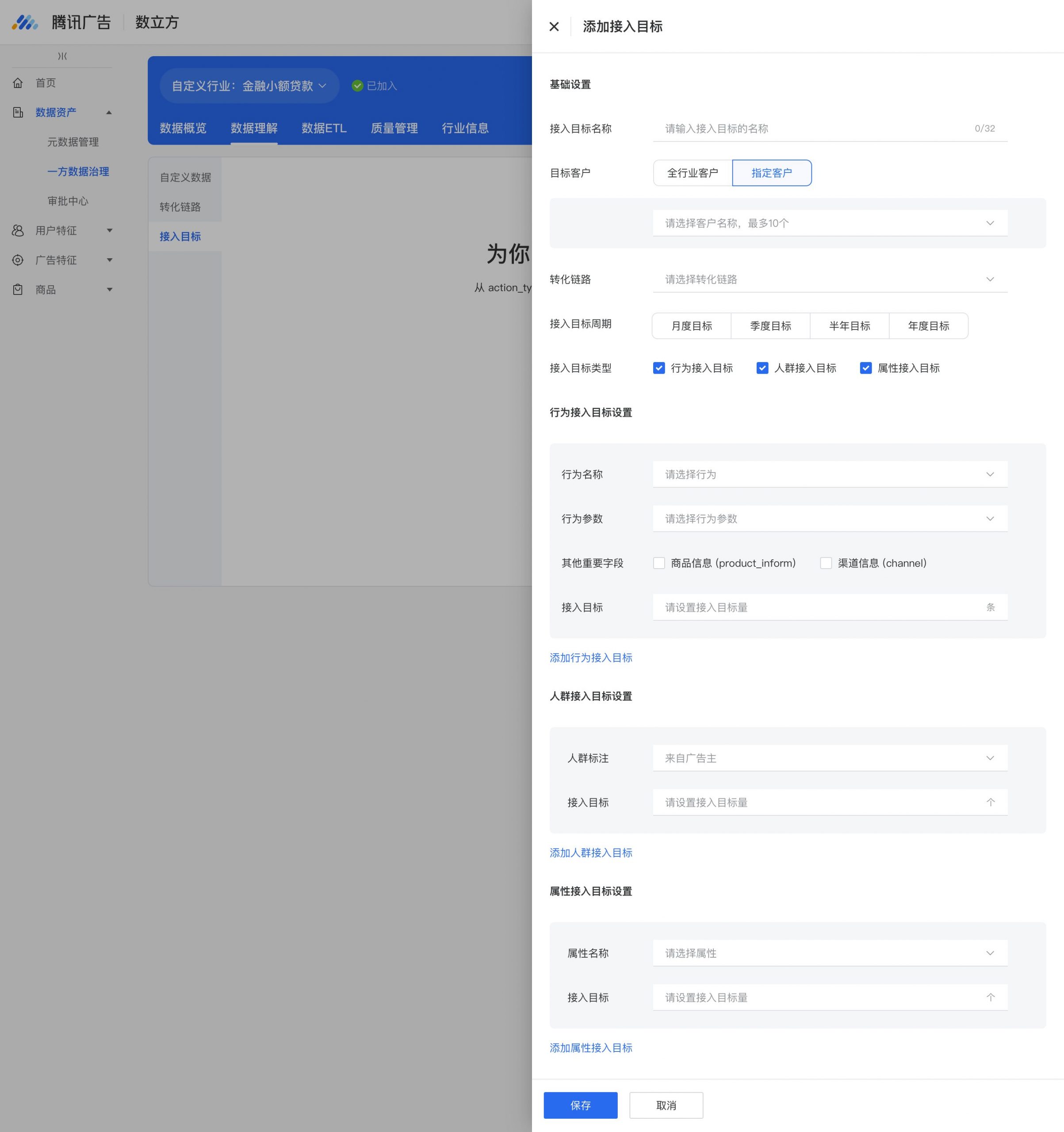The height and width of the screenshot is (1132, 1064).
Task: Expand the 请选择行为参数 dropdown
Action: click(x=830, y=518)
